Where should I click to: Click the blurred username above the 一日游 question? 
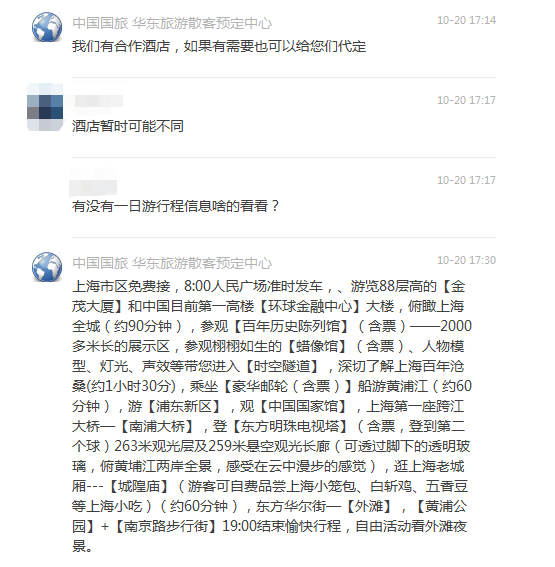click(93, 182)
